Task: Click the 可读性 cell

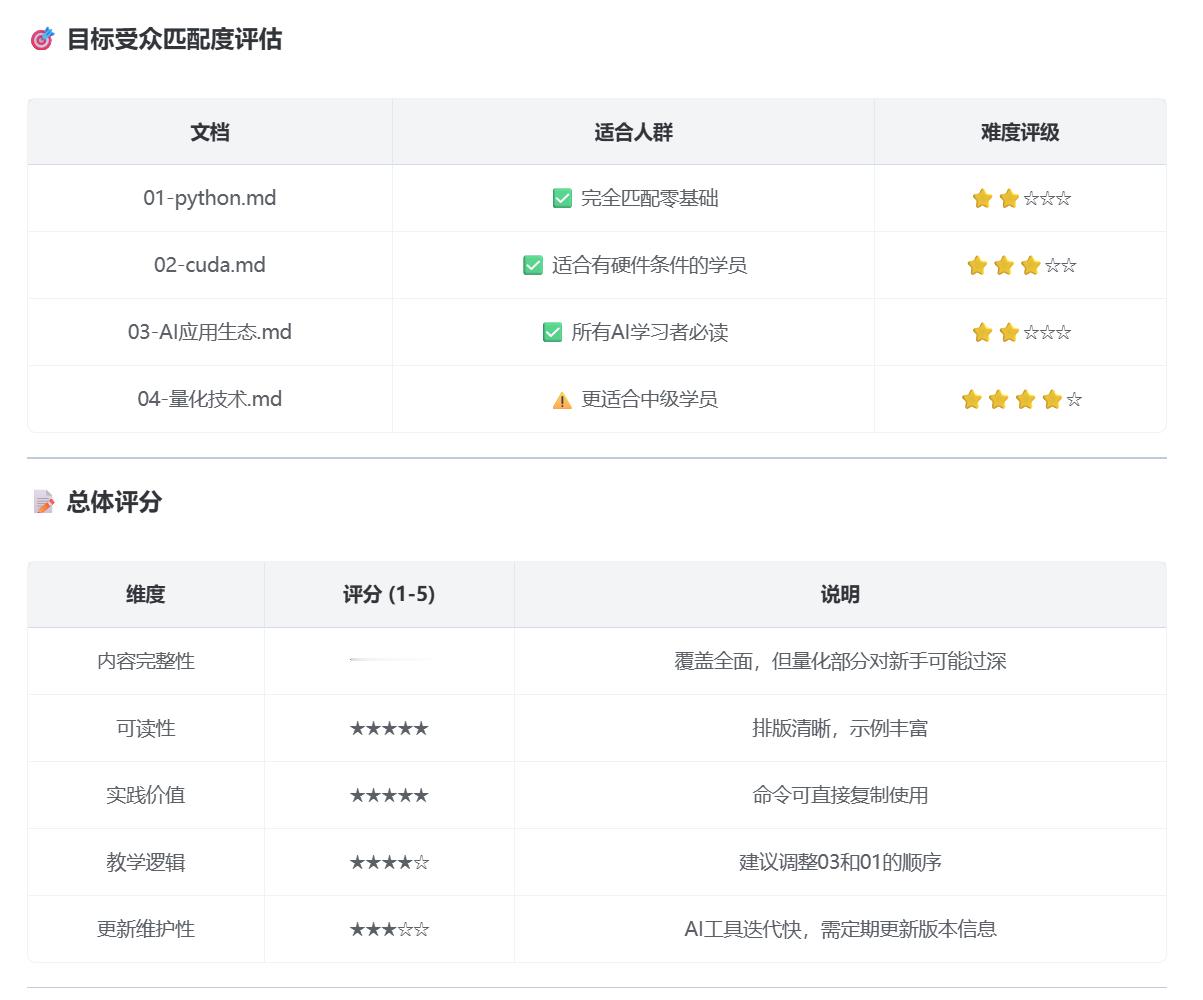Action: point(146,728)
